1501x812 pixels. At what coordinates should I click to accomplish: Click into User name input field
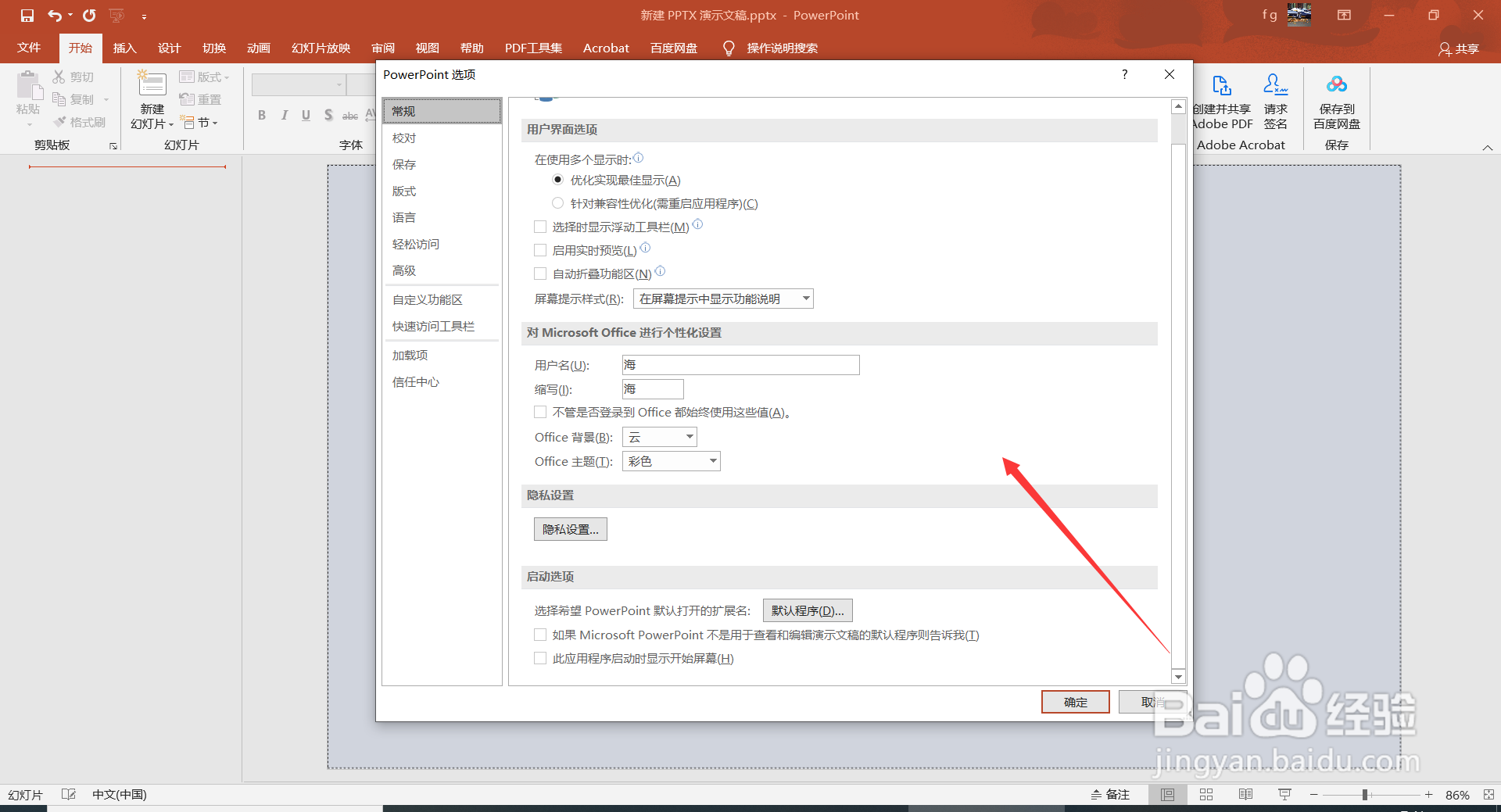point(740,365)
